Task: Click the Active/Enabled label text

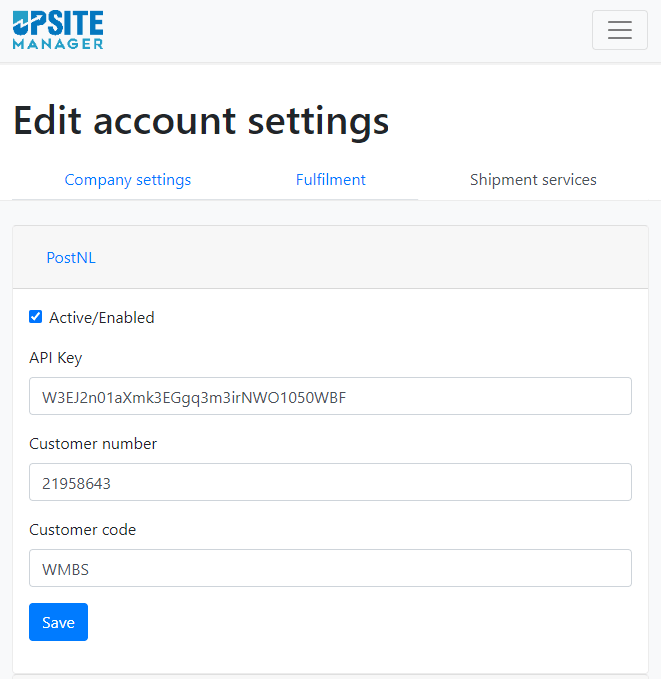Action: click(102, 317)
